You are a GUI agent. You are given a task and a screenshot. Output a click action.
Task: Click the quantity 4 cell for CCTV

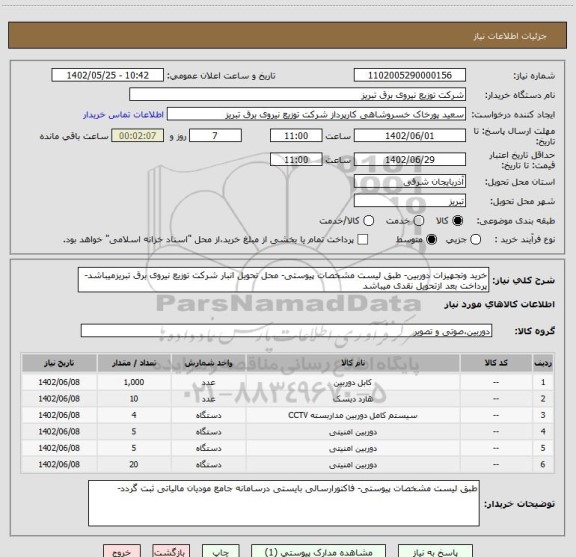[134, 415]
